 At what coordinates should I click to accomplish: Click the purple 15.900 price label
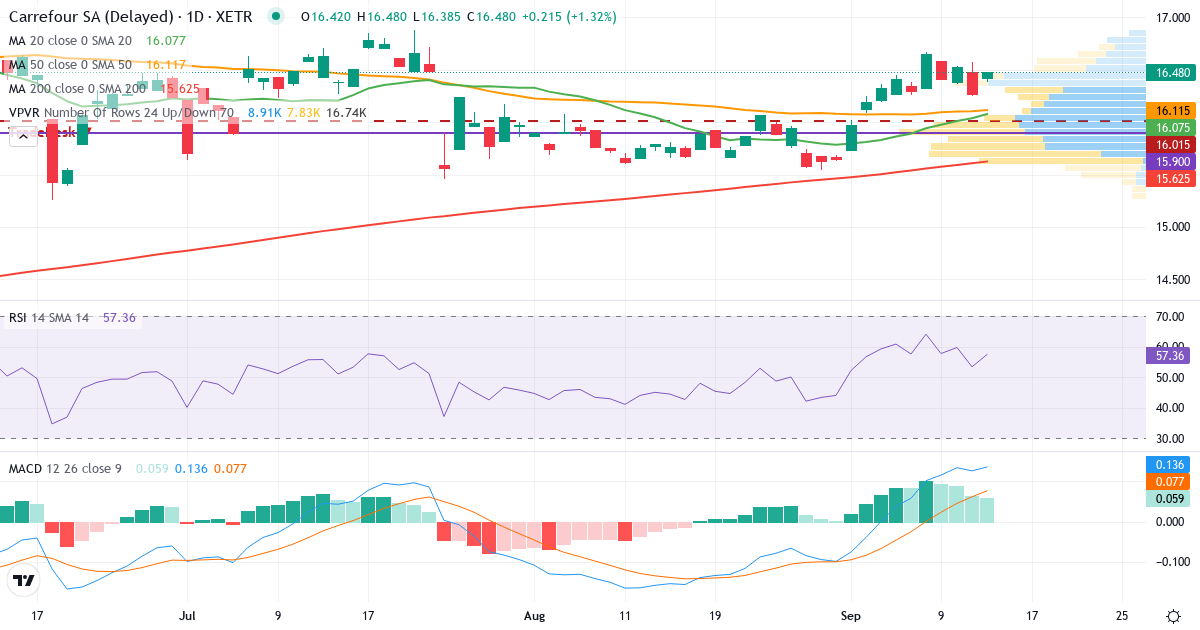tap(1172, 161)
